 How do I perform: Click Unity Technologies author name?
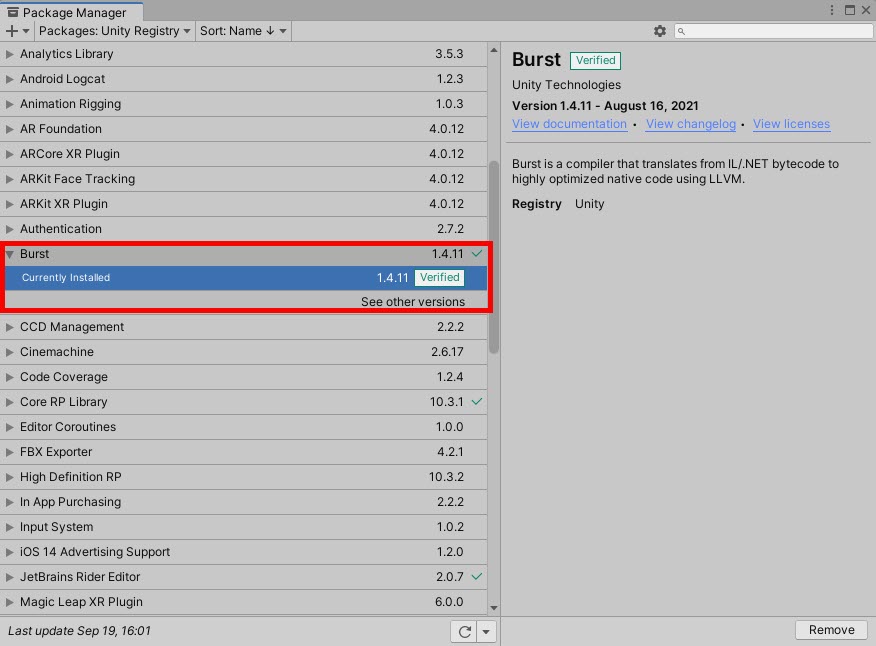[x=566, y=85]
